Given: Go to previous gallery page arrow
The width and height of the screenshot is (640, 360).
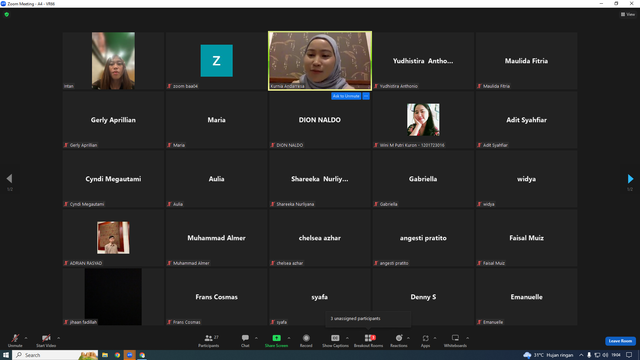Looking at the screenshot, I should click(x=9, y=178).
